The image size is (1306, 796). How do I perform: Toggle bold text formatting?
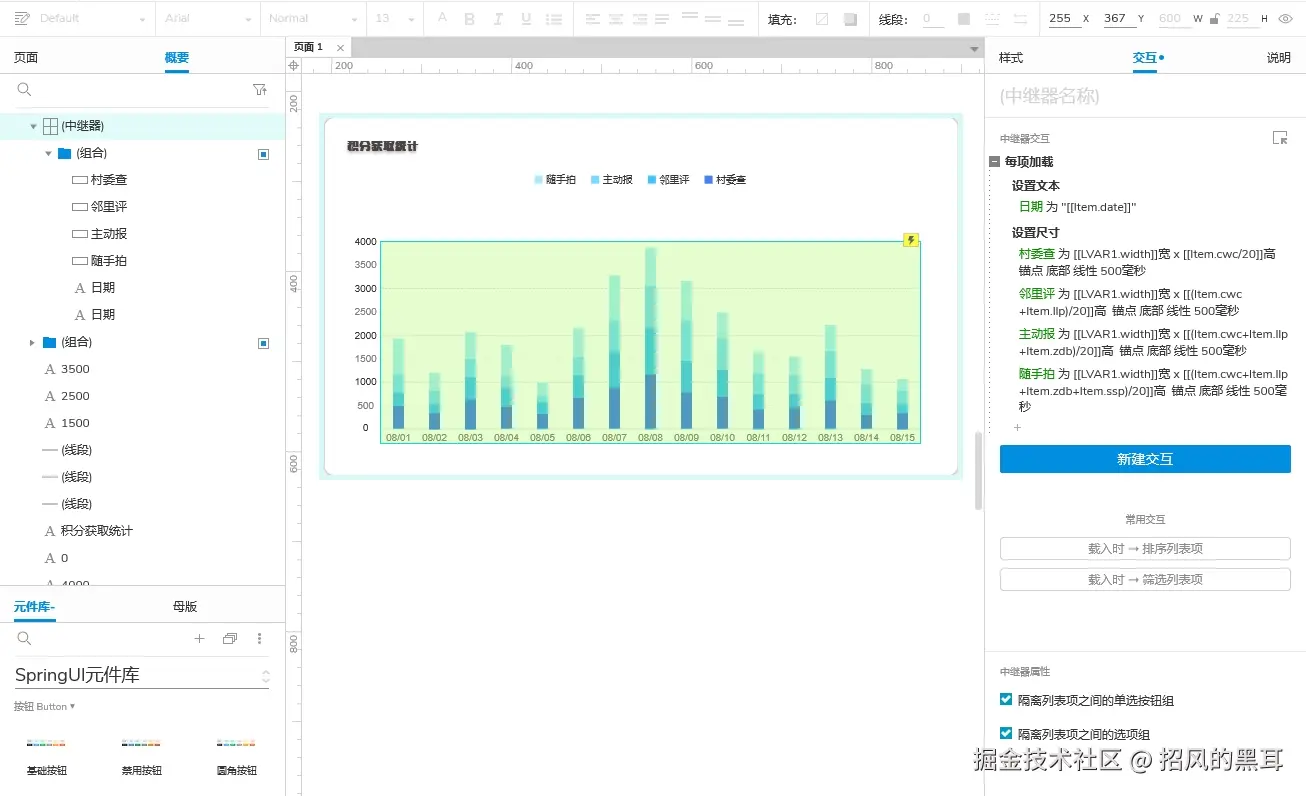[x=470, y=18]
